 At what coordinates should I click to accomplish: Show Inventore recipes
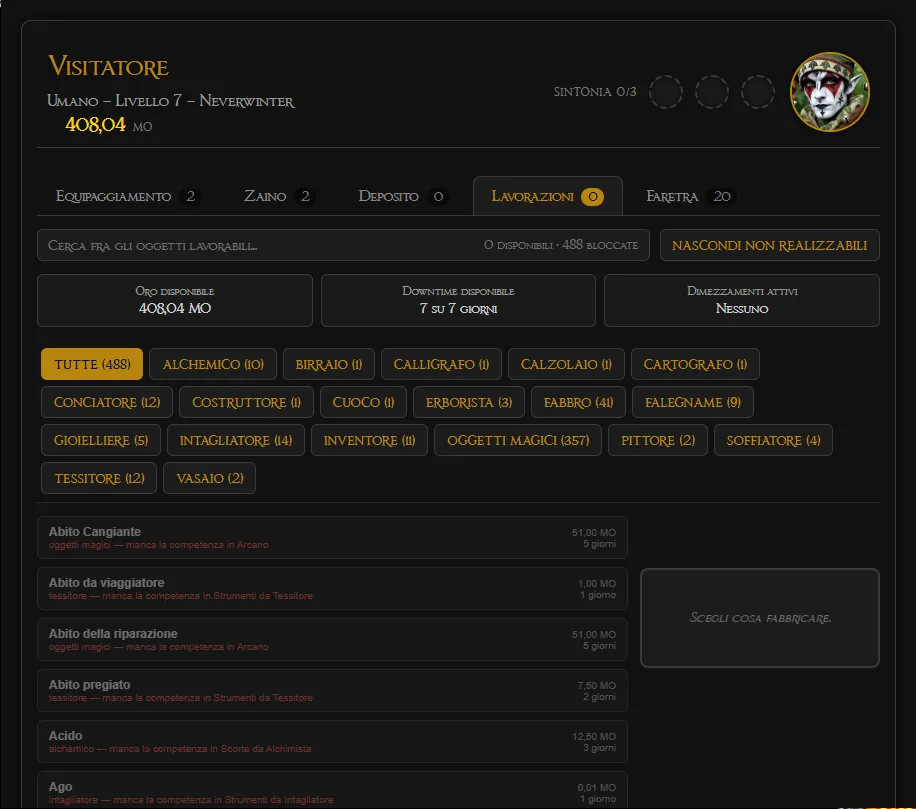coord(369,440)
